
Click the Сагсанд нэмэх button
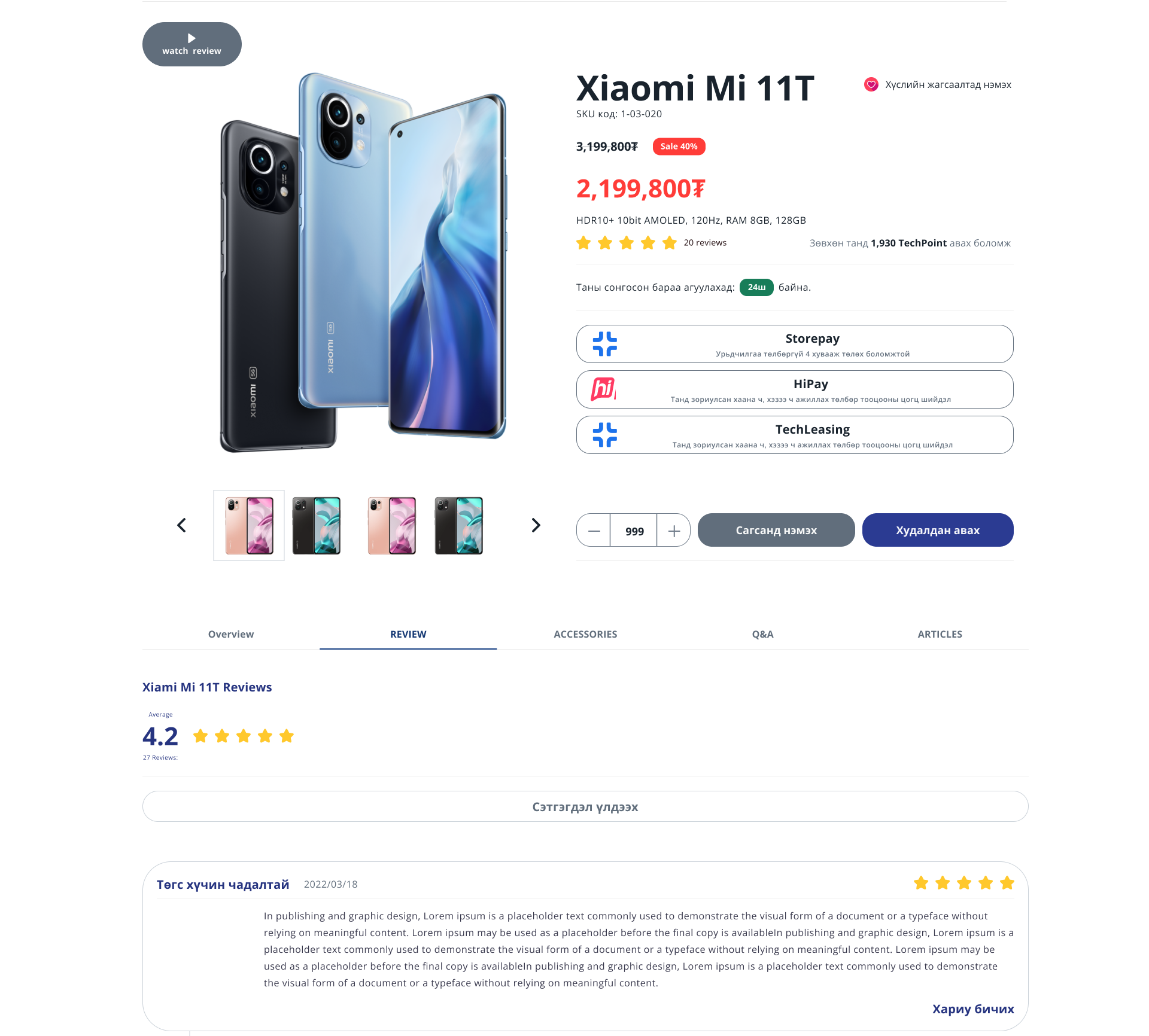776,530
